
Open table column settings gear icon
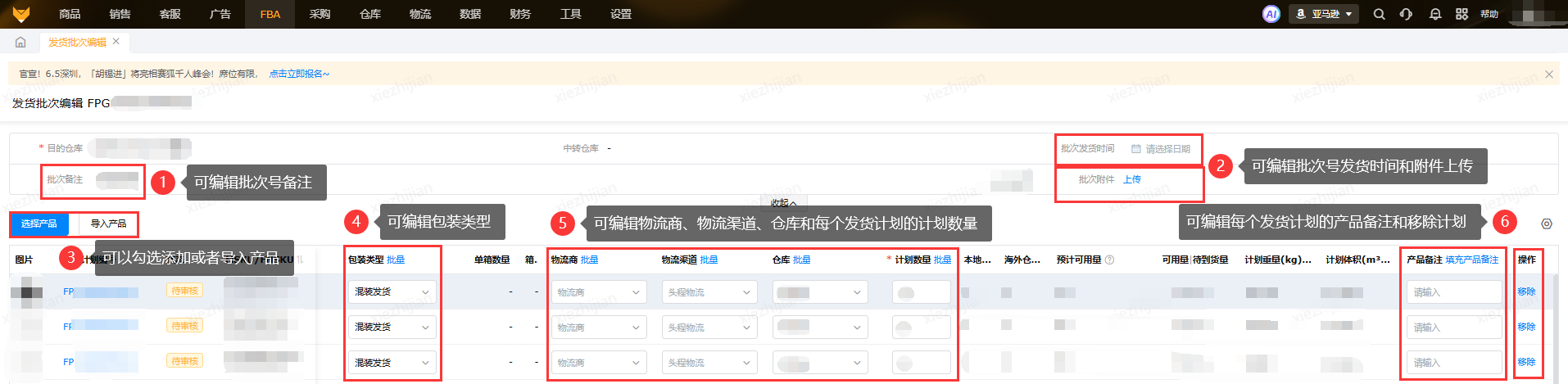point(1547,224)
